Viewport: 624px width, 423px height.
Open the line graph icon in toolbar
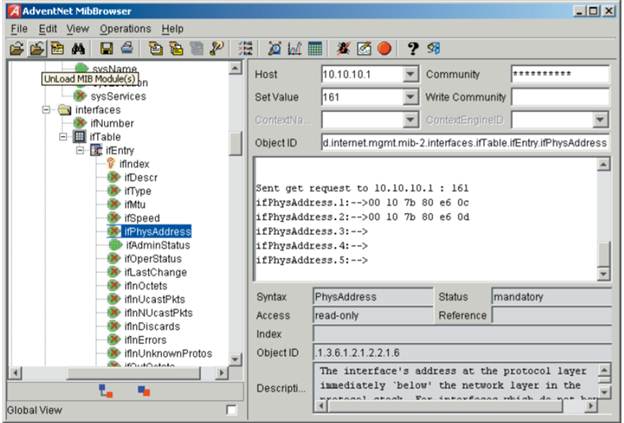tap(295, 48)
